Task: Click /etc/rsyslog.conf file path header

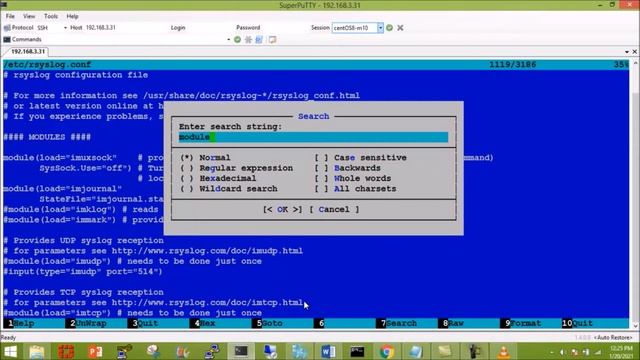Action: pyautogui.click(x=47, y=65)
